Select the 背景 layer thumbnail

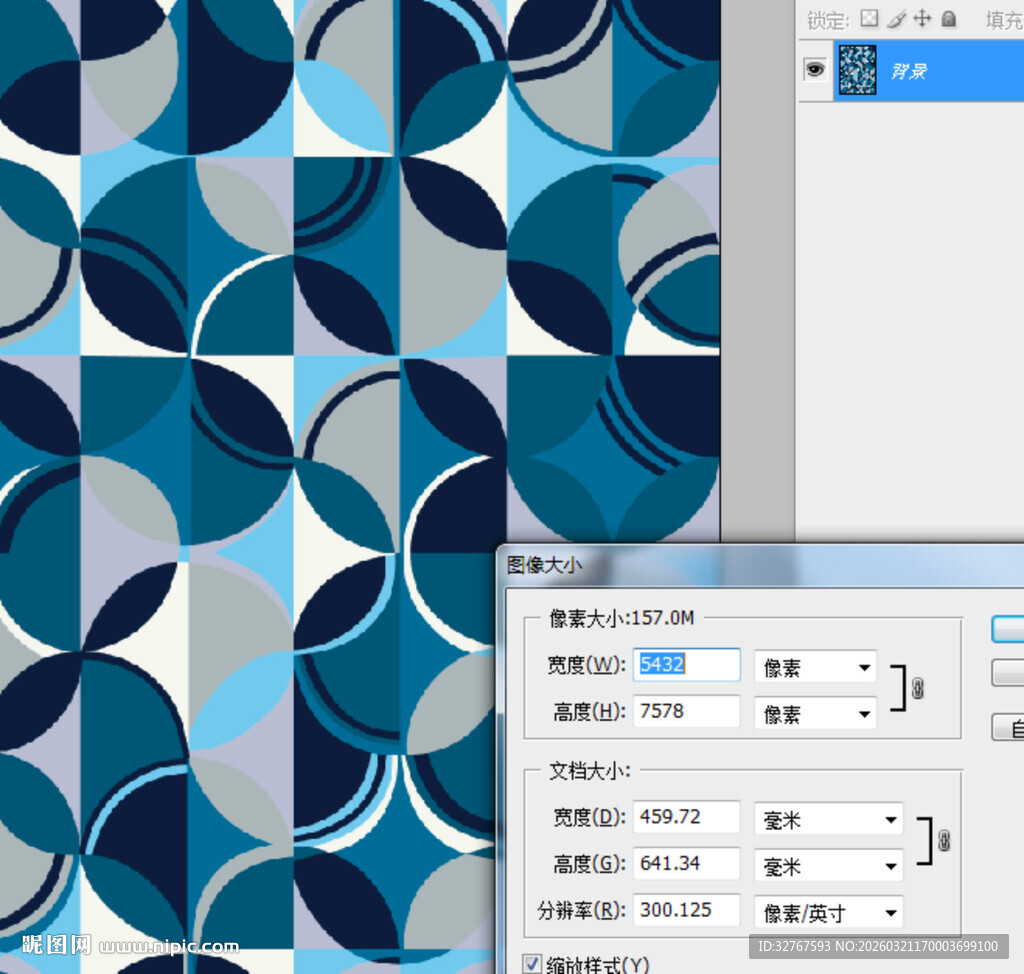[x=858, y=70]
